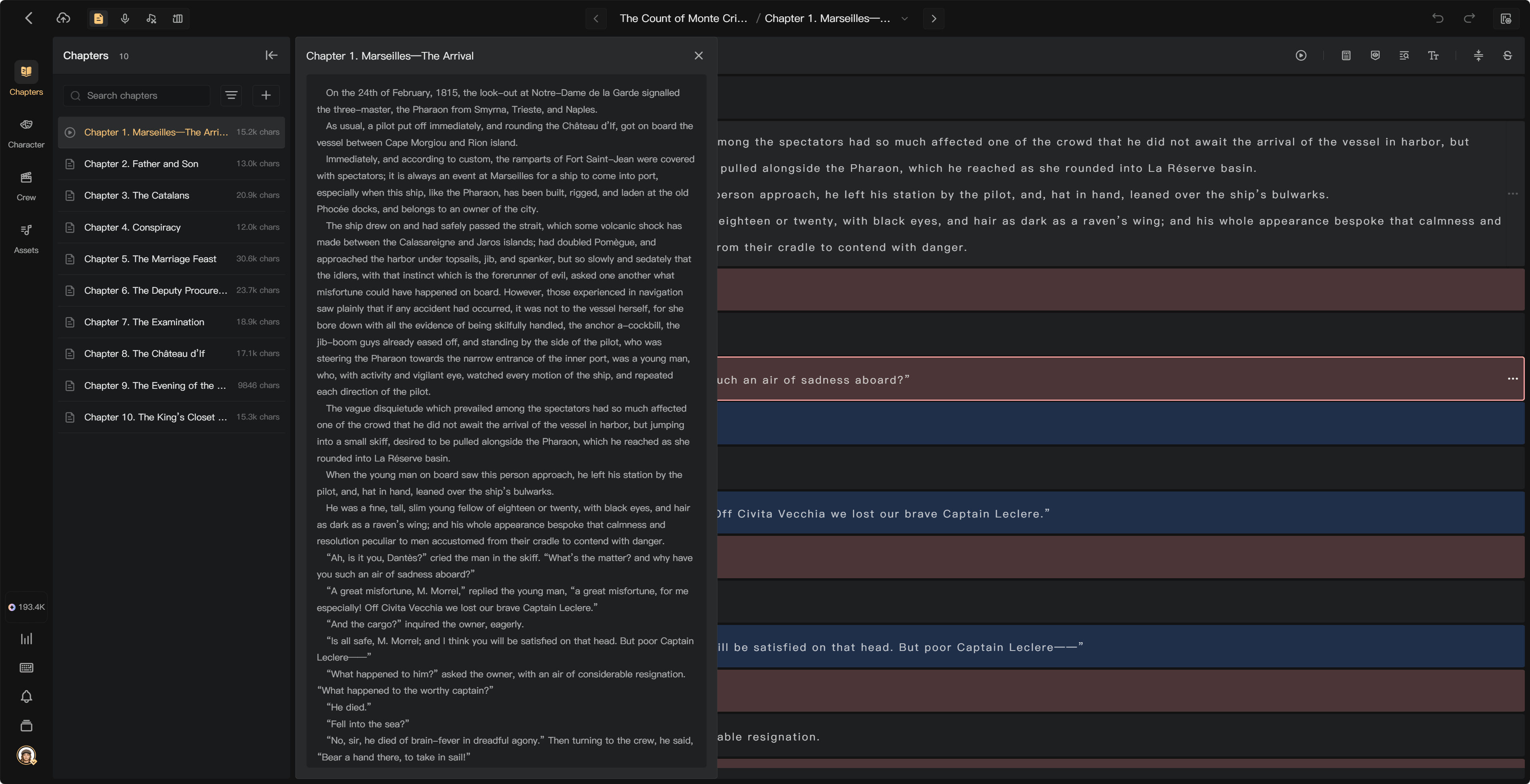Click the strikethrough S toolbar icon
Screen dimensions: 1530x784
(x=1508, y=55)
